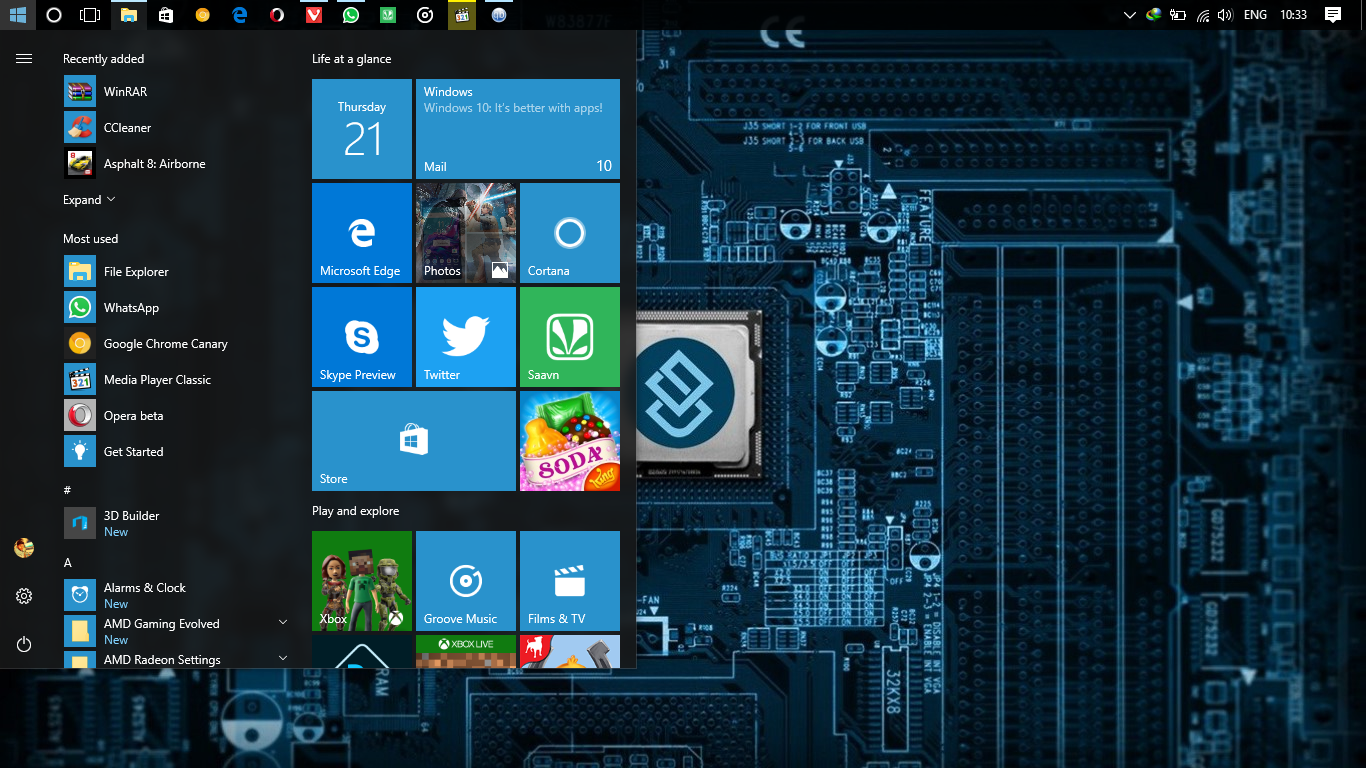The width and height of the screenshot is (1366, 768).
Task: Open the 10:33 clock in system tray
Action: click(x=1293, y=15)
